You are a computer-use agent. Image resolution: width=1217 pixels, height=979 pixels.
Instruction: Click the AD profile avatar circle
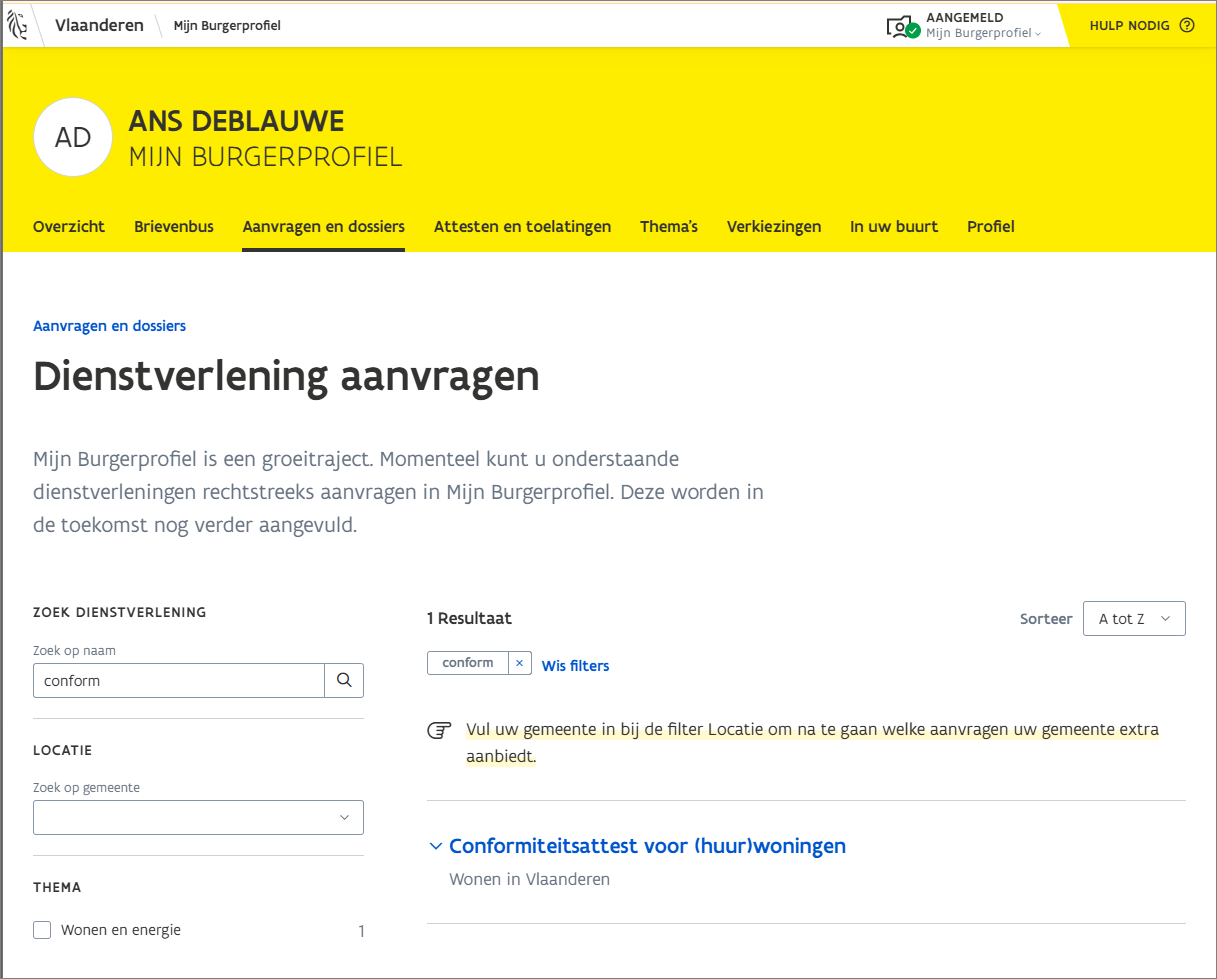[x=73, y=138]
